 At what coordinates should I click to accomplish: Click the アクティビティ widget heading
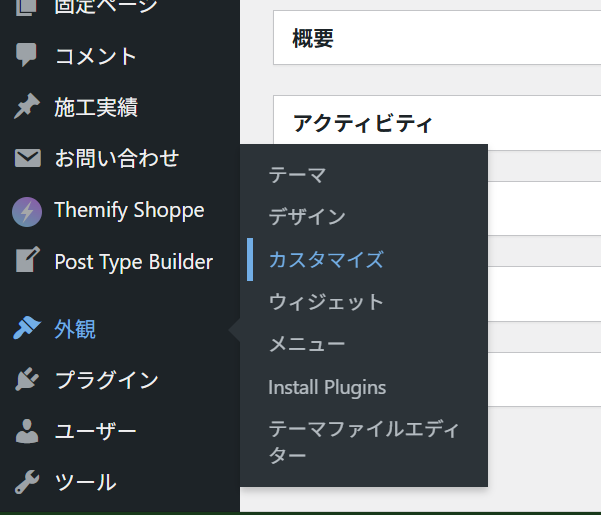[x=363, y=123]
